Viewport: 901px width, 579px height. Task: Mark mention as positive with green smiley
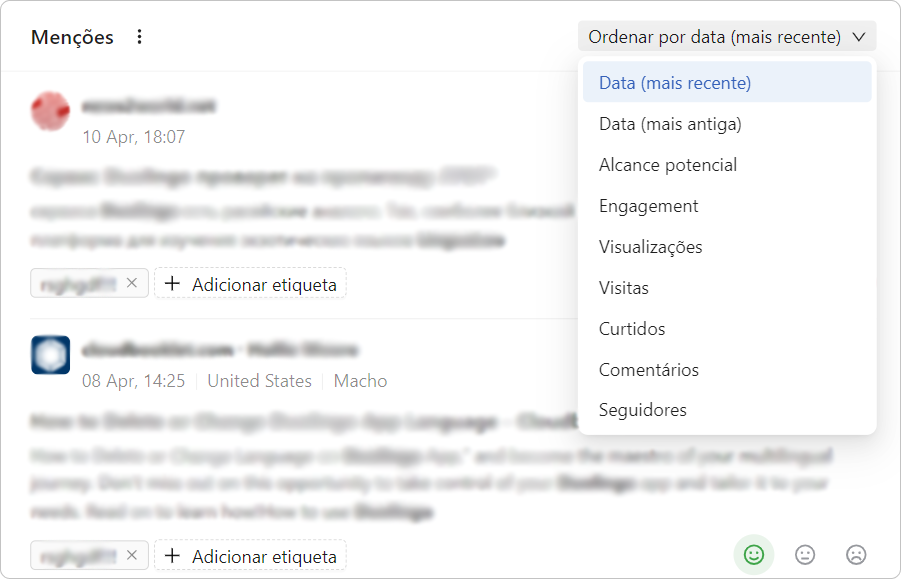[753, 554]
